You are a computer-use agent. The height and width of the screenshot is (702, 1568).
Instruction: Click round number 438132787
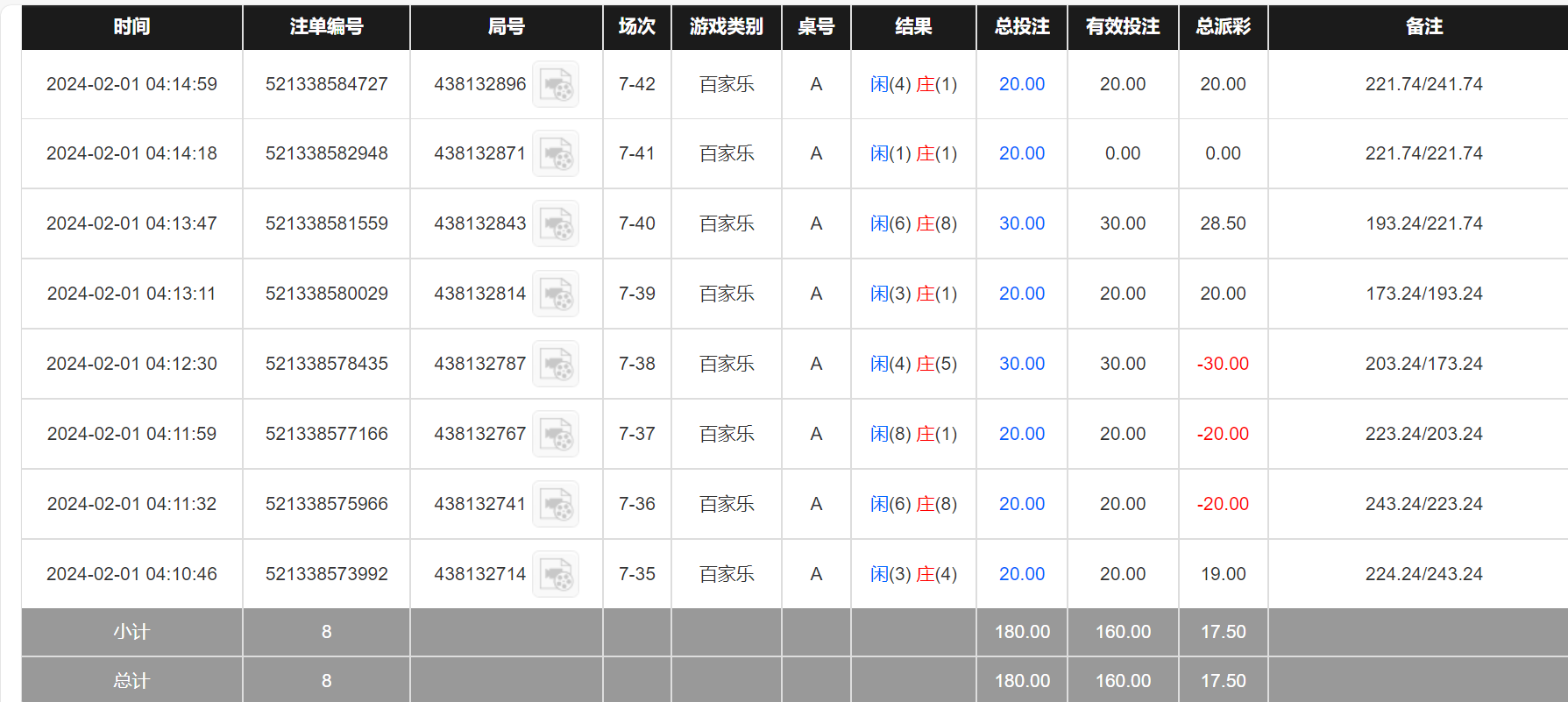tap(480, 364)
